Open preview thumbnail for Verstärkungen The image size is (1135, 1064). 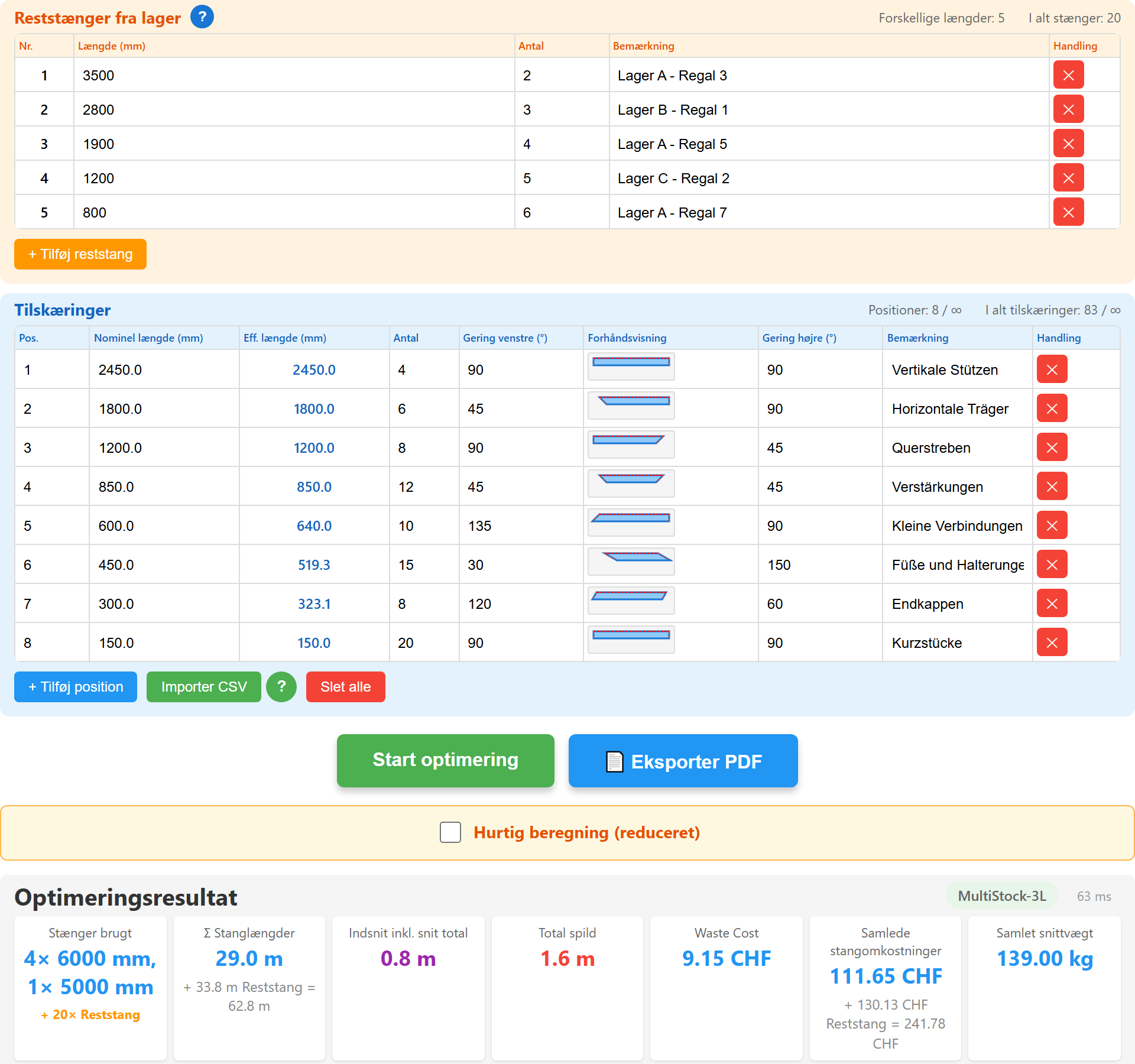(631, 484)
